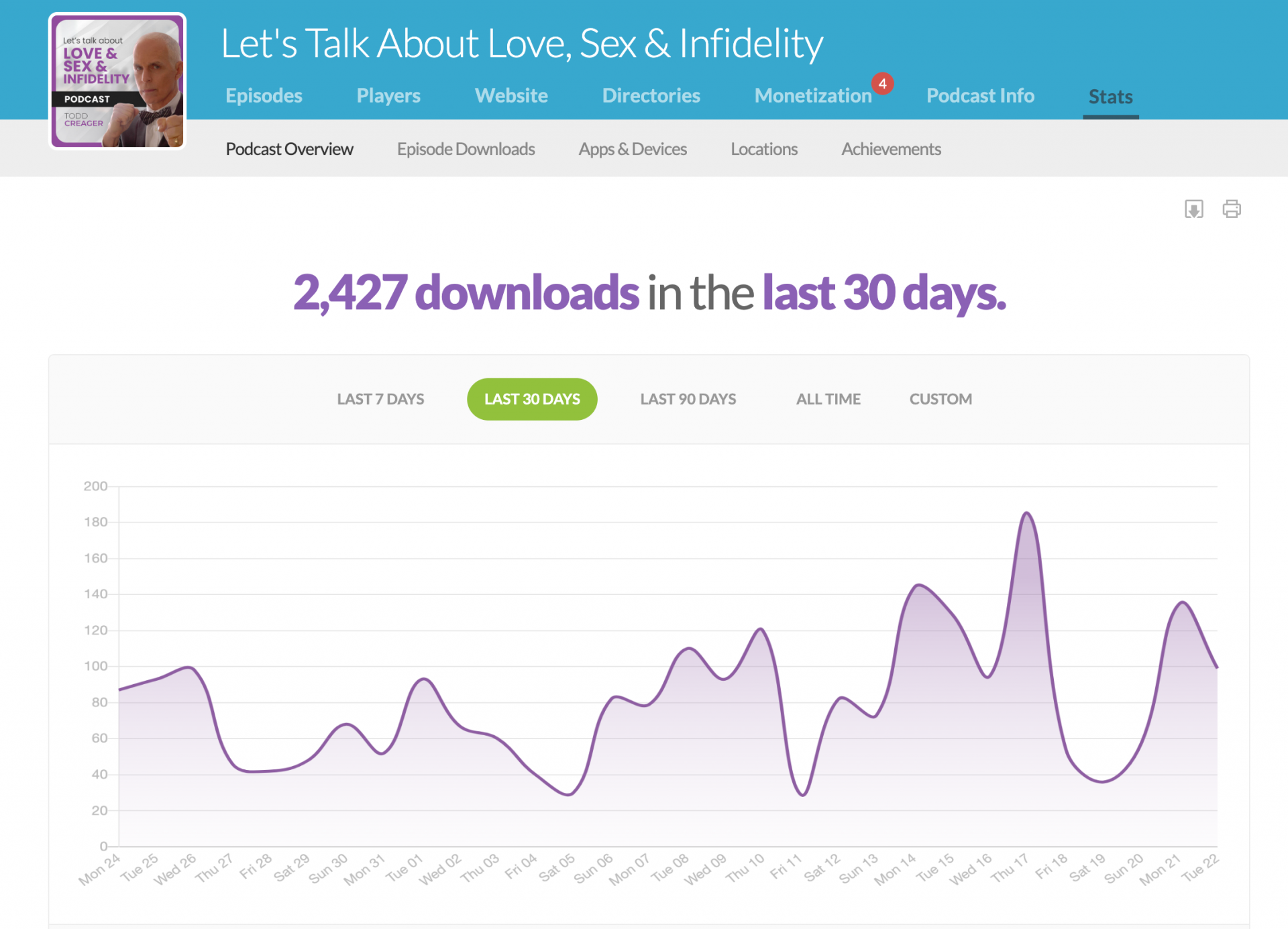View Apps & Devices stats
Viewport: 1288px width, 929px height.
click(633, 149)
